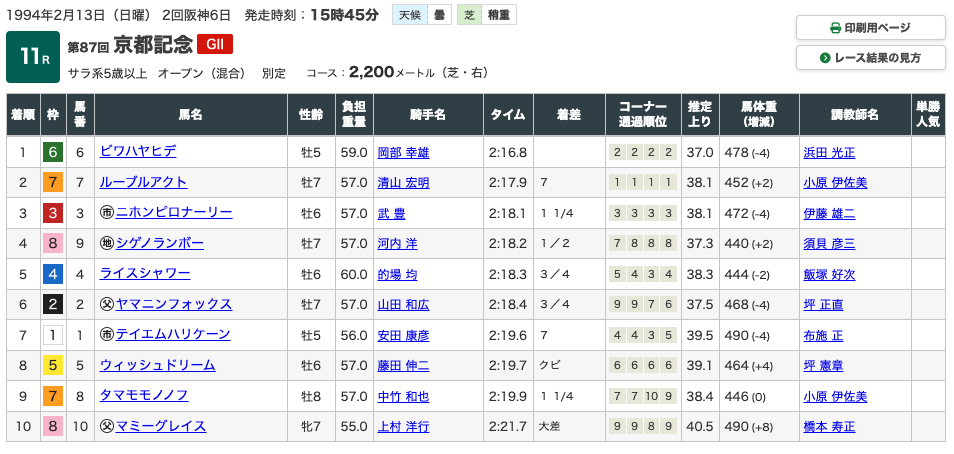This screenshot has width=954, height=454.
Task: Open trainer profile for 浜田 光正
Action: [829, 152]
